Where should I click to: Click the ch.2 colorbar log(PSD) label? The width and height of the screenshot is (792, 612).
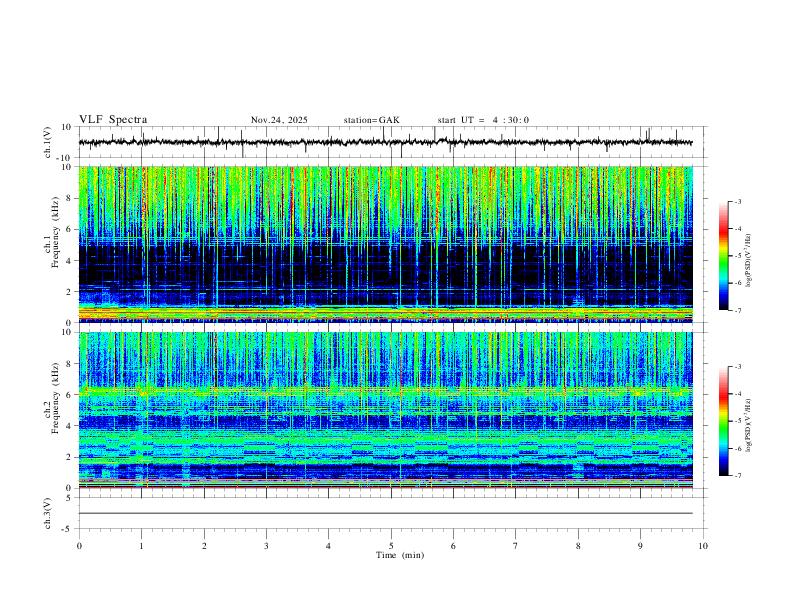748,426
